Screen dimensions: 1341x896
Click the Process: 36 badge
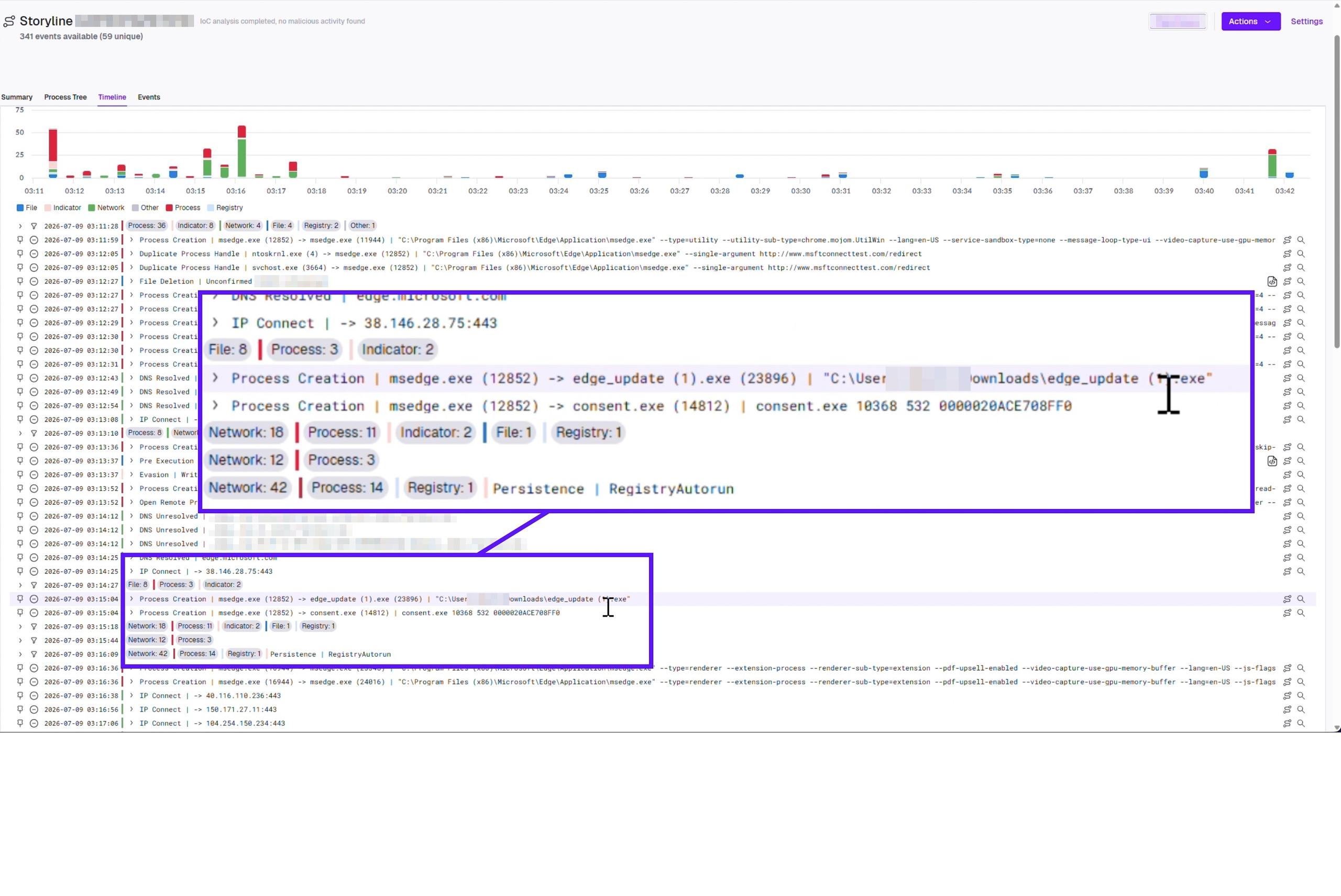(146, 226)
